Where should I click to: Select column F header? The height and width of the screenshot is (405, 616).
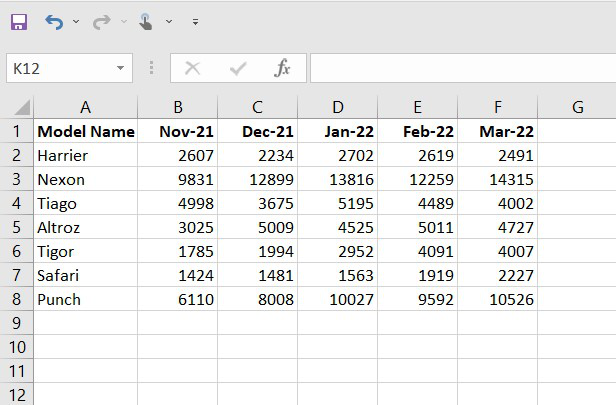498,107
